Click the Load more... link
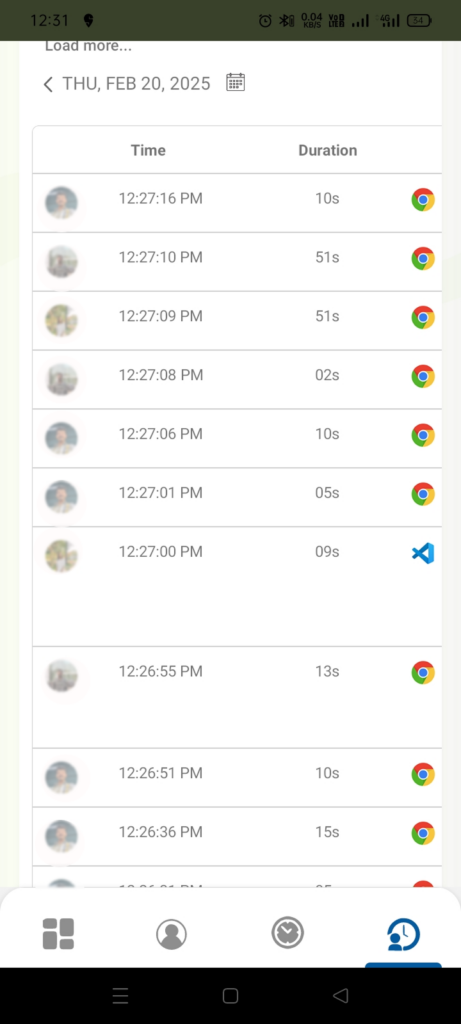 [88, 46]
